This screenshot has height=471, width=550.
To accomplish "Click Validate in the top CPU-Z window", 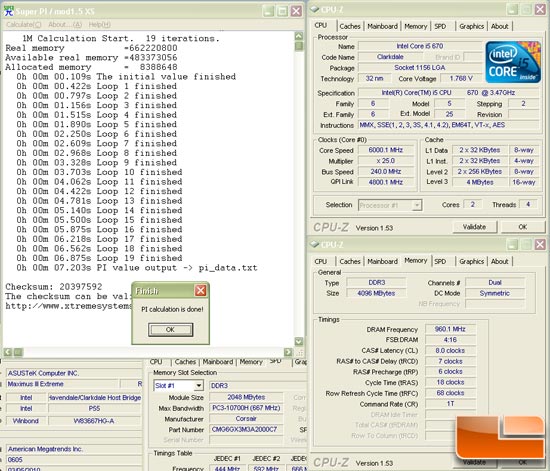I will click(x=474, y=227).
